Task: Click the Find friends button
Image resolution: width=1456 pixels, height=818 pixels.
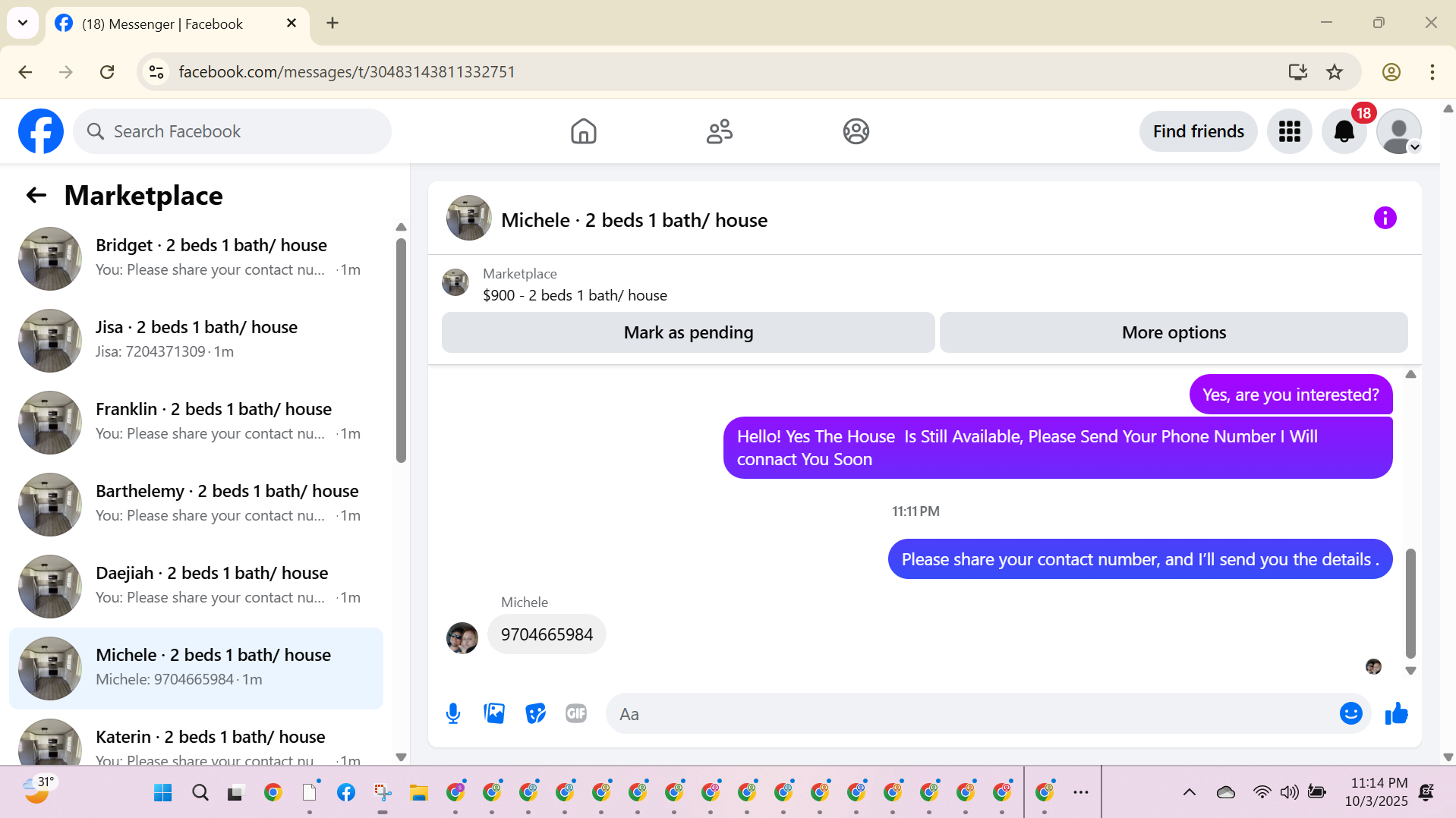Action: tap(1198, 131)
